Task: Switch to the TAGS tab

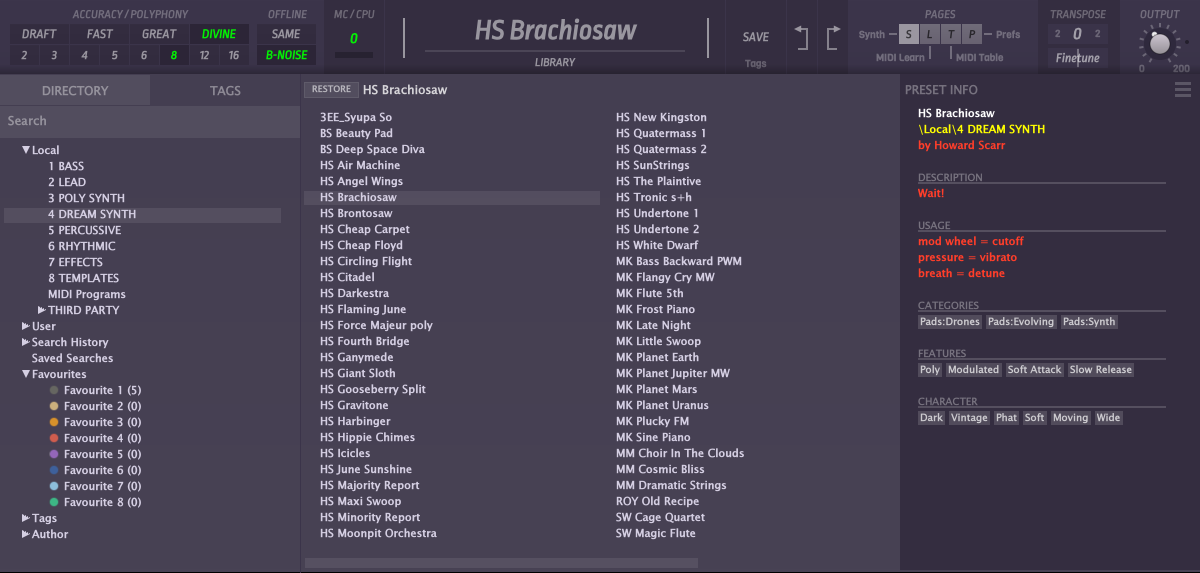Action: coord(225,90)
